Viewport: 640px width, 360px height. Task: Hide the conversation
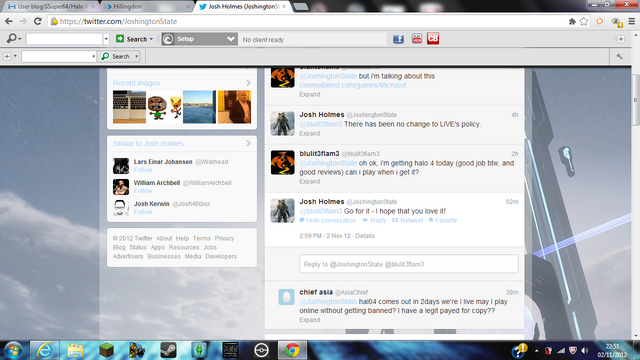click(328, 220)
